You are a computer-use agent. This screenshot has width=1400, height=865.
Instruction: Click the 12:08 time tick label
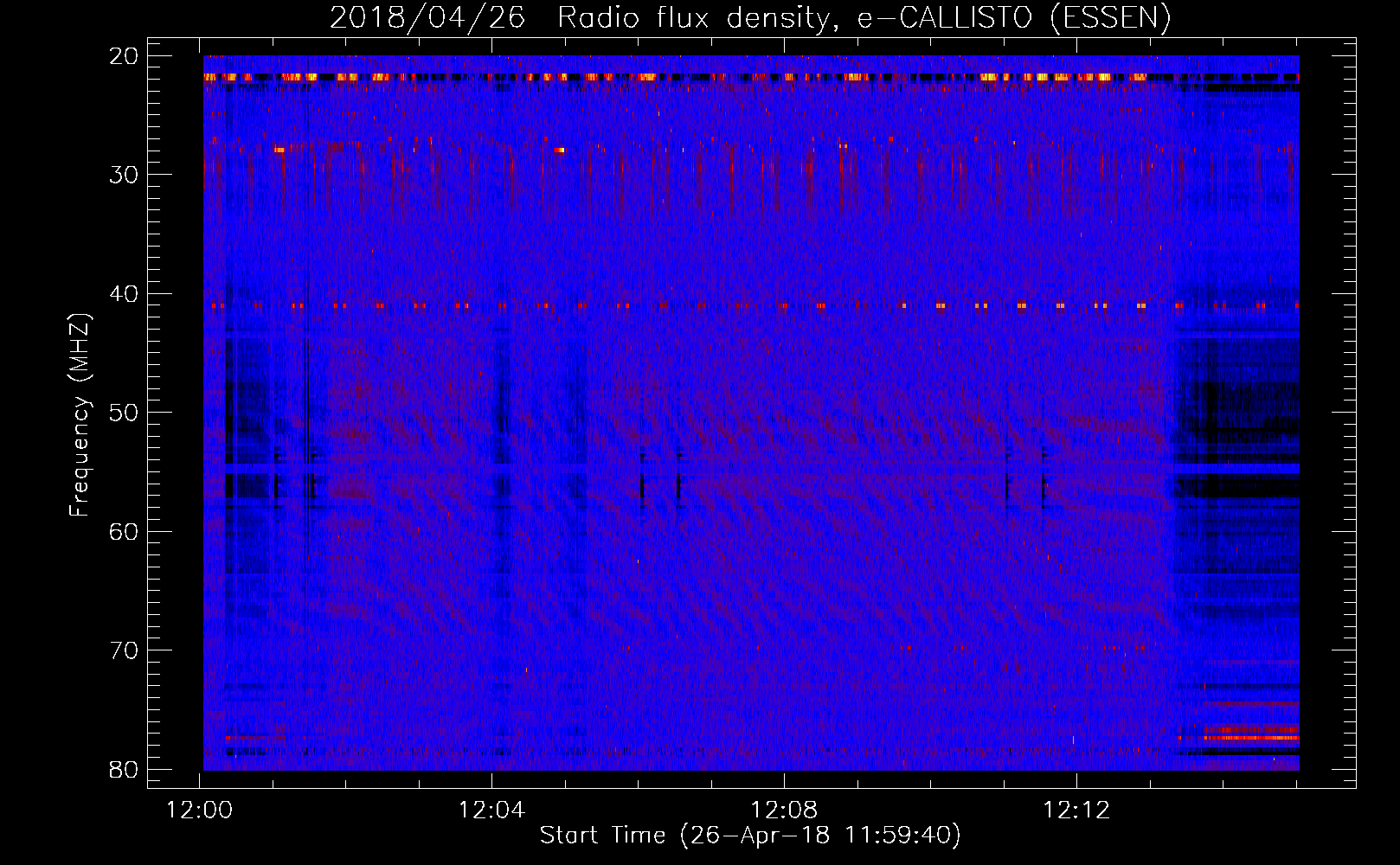784,811
